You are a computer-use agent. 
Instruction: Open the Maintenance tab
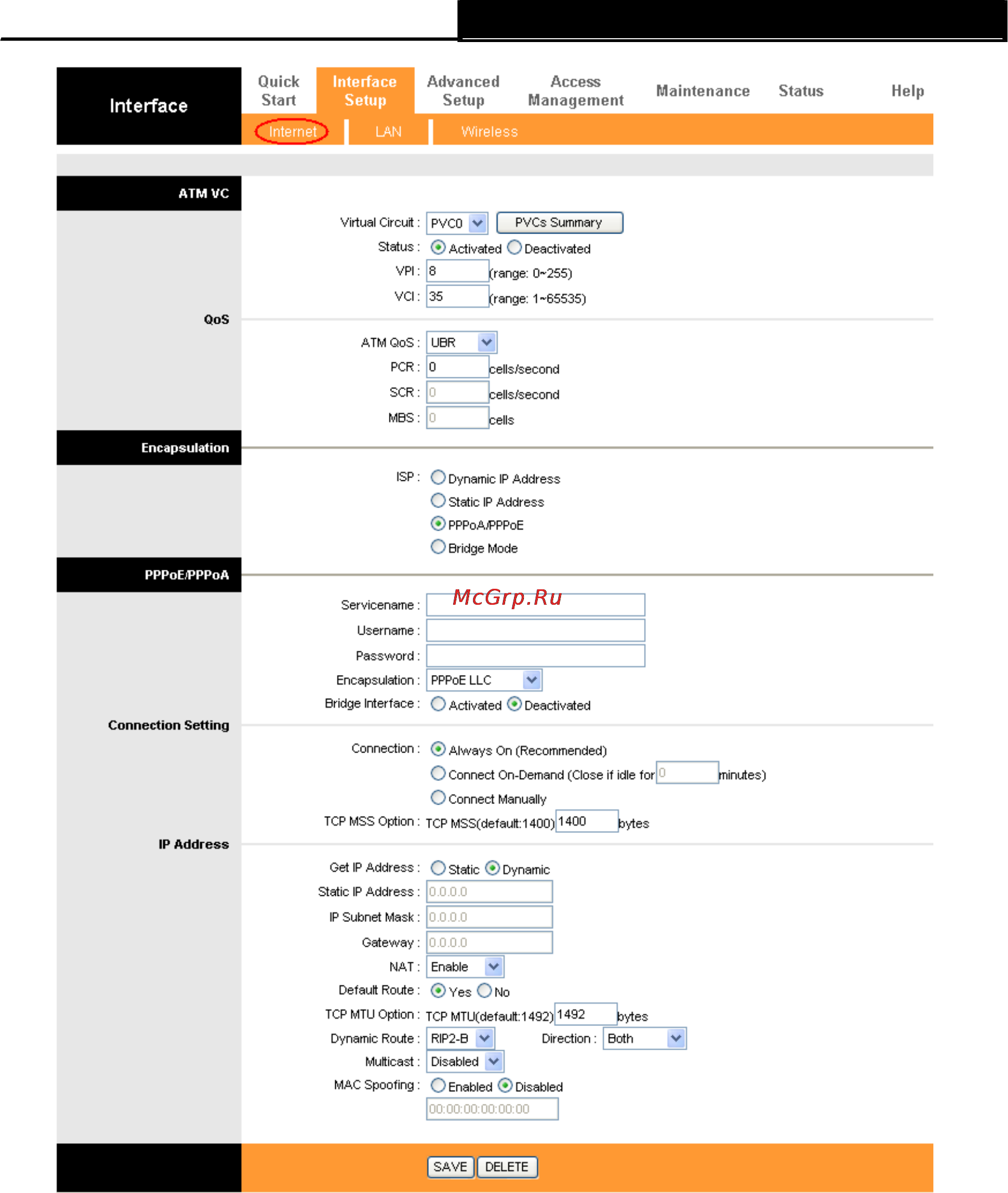click(703, 90)
